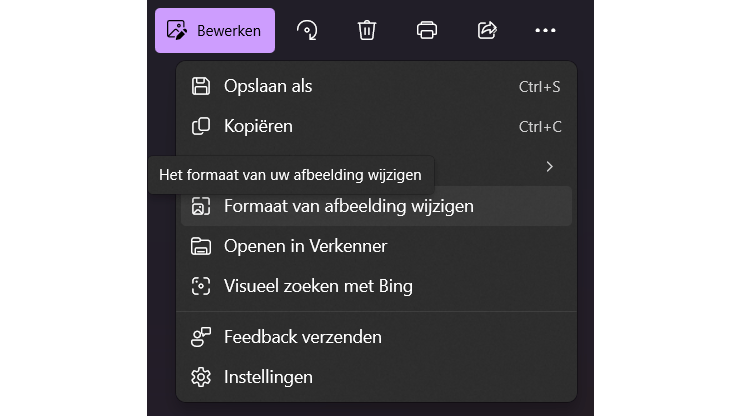Click the feedback icon beside Feedback verzenden
The image size is (740, 416).
pyautogui.click(x=201, y=337)
